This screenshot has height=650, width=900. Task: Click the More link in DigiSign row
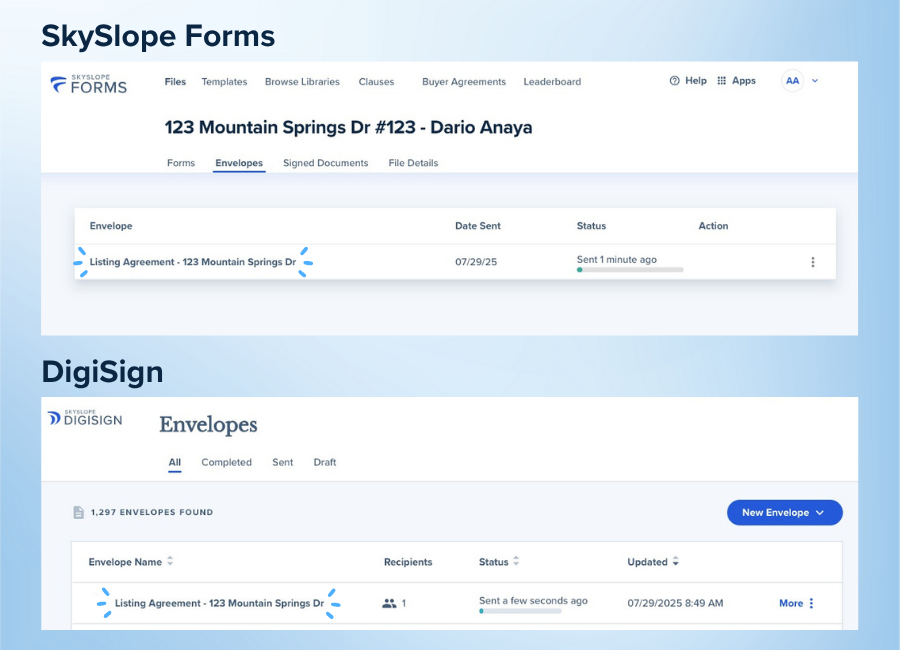click(x=791, y=603)
